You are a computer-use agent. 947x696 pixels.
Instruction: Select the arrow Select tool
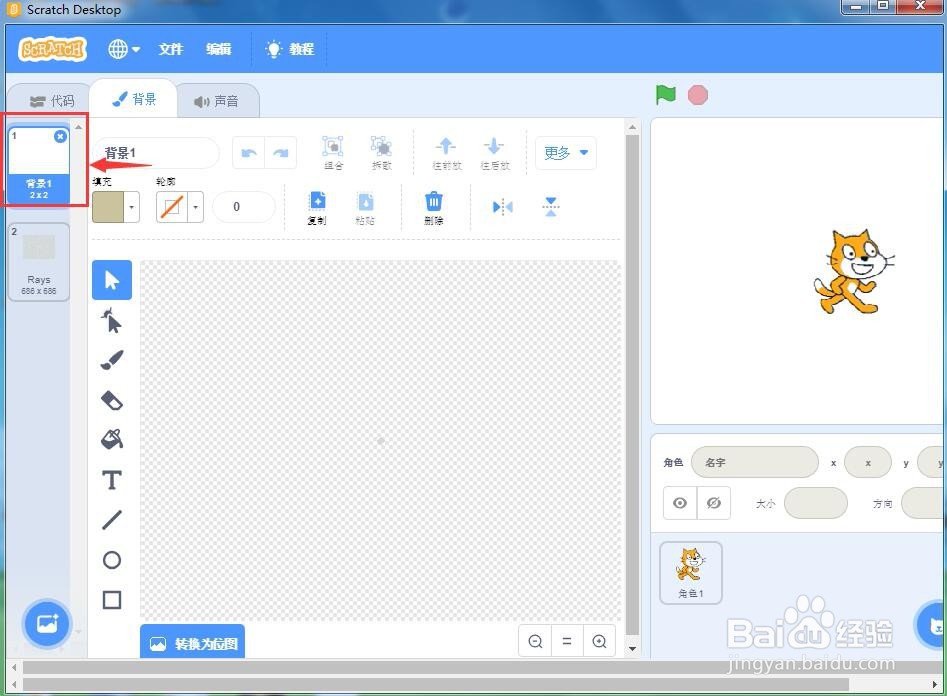click(112, 280)
